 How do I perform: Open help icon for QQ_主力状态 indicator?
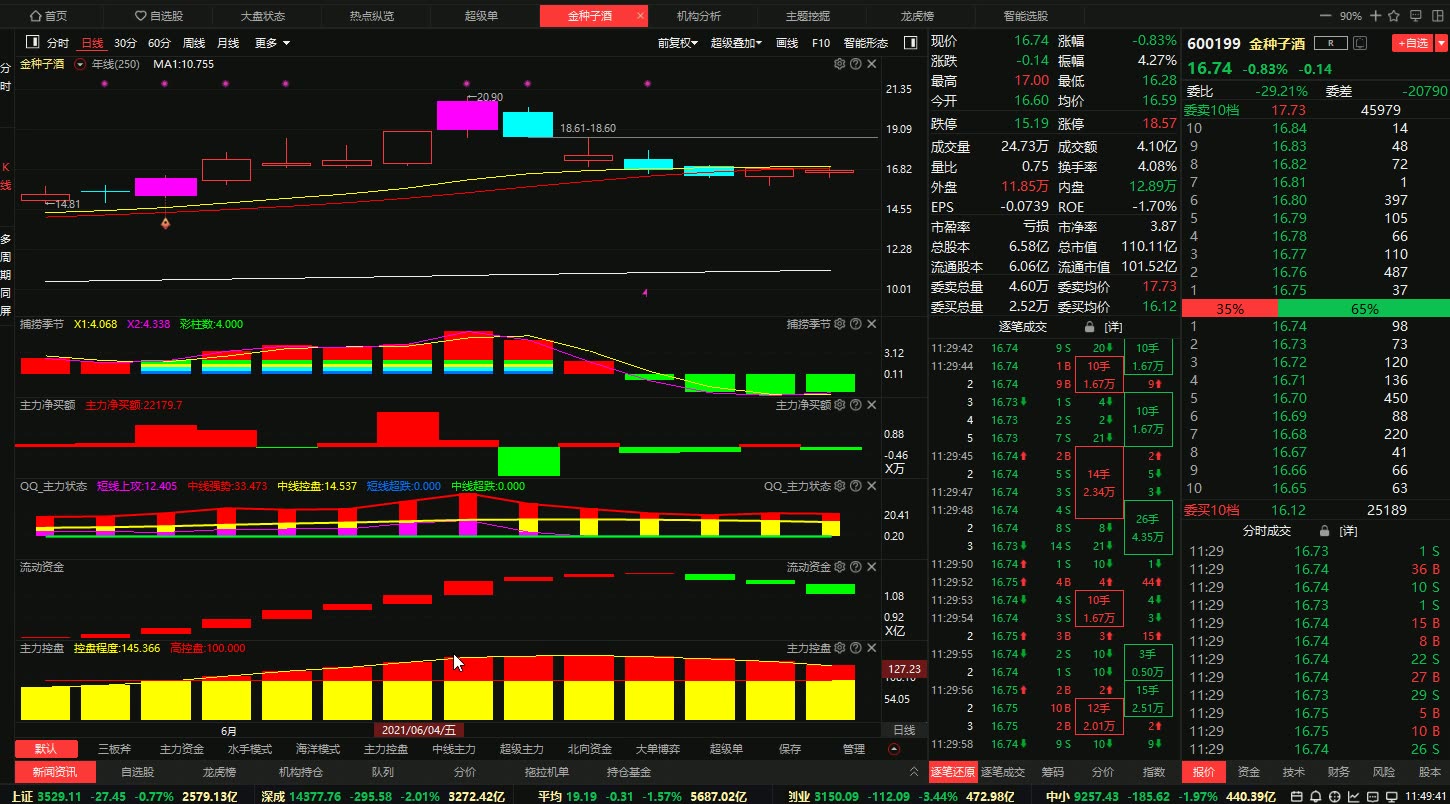pyautogui.click(x=856, y=486)
